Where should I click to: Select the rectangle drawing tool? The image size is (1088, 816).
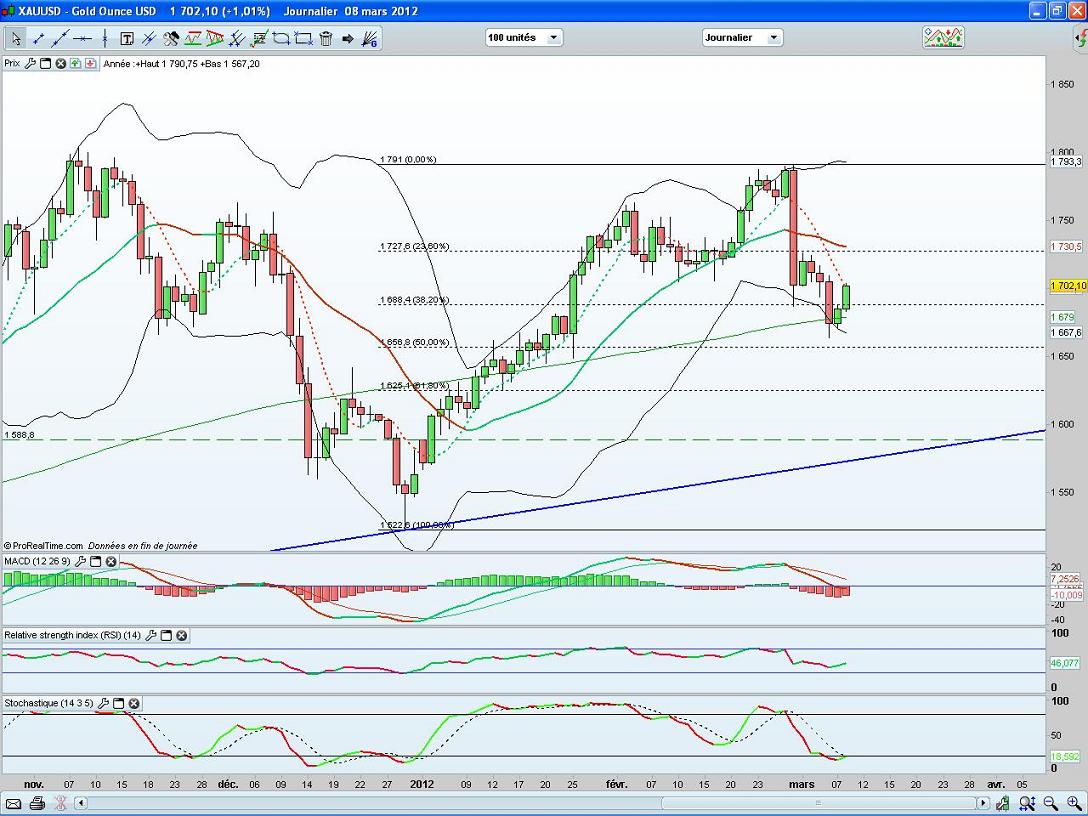(x=303, y=39)
